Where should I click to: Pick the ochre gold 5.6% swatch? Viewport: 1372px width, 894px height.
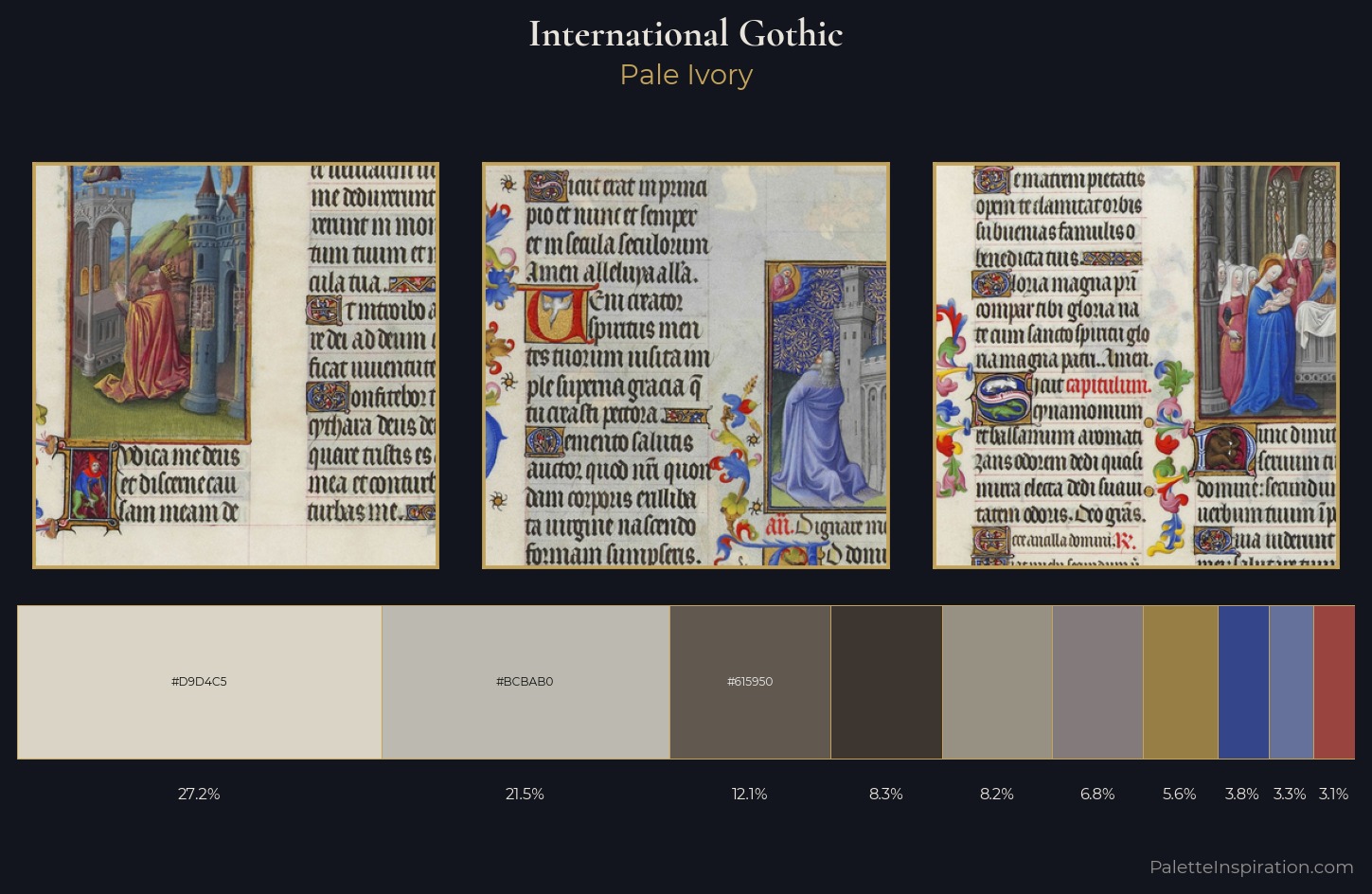coord(1180,682)
